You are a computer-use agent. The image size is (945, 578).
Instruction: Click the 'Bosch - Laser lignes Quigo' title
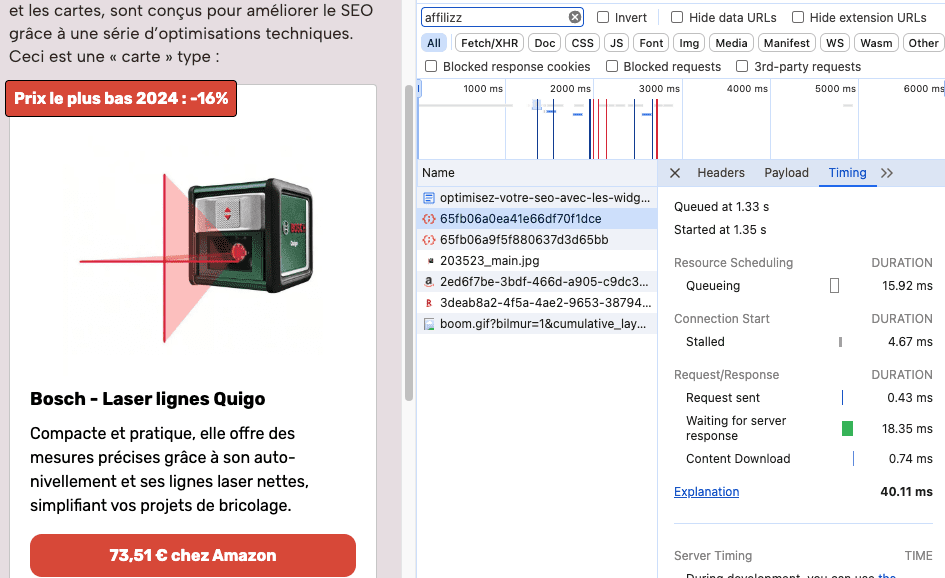click(x=148, y=399)
